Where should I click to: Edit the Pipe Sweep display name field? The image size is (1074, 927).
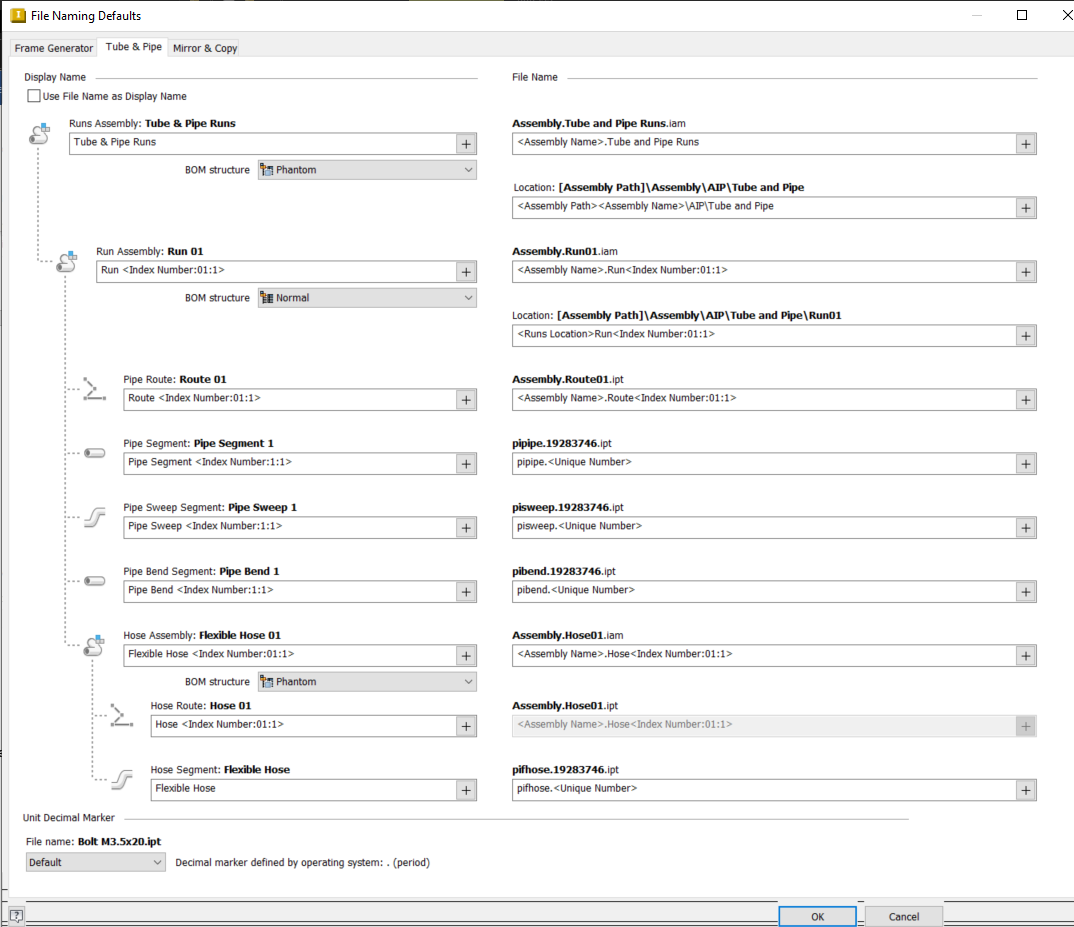tap(290, 528)
